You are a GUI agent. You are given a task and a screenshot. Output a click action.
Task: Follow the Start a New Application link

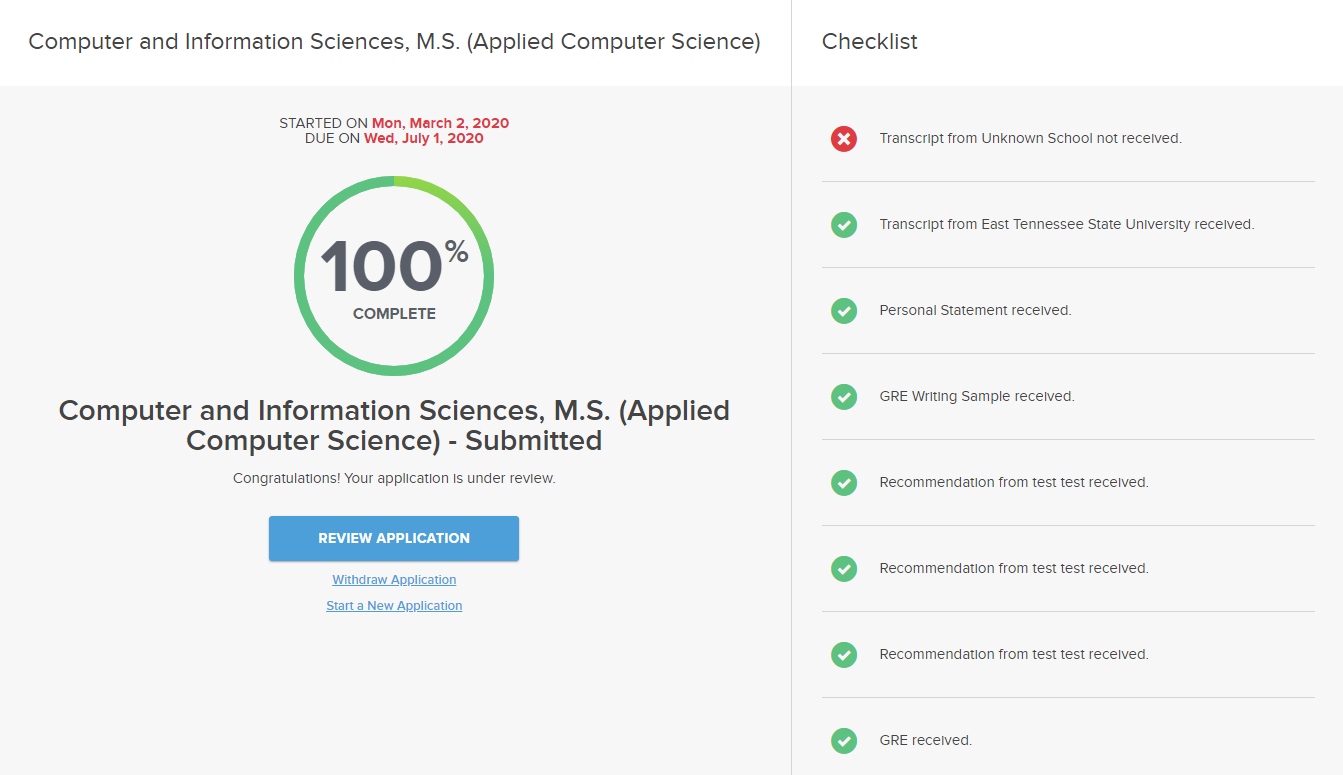click(394, 606)
